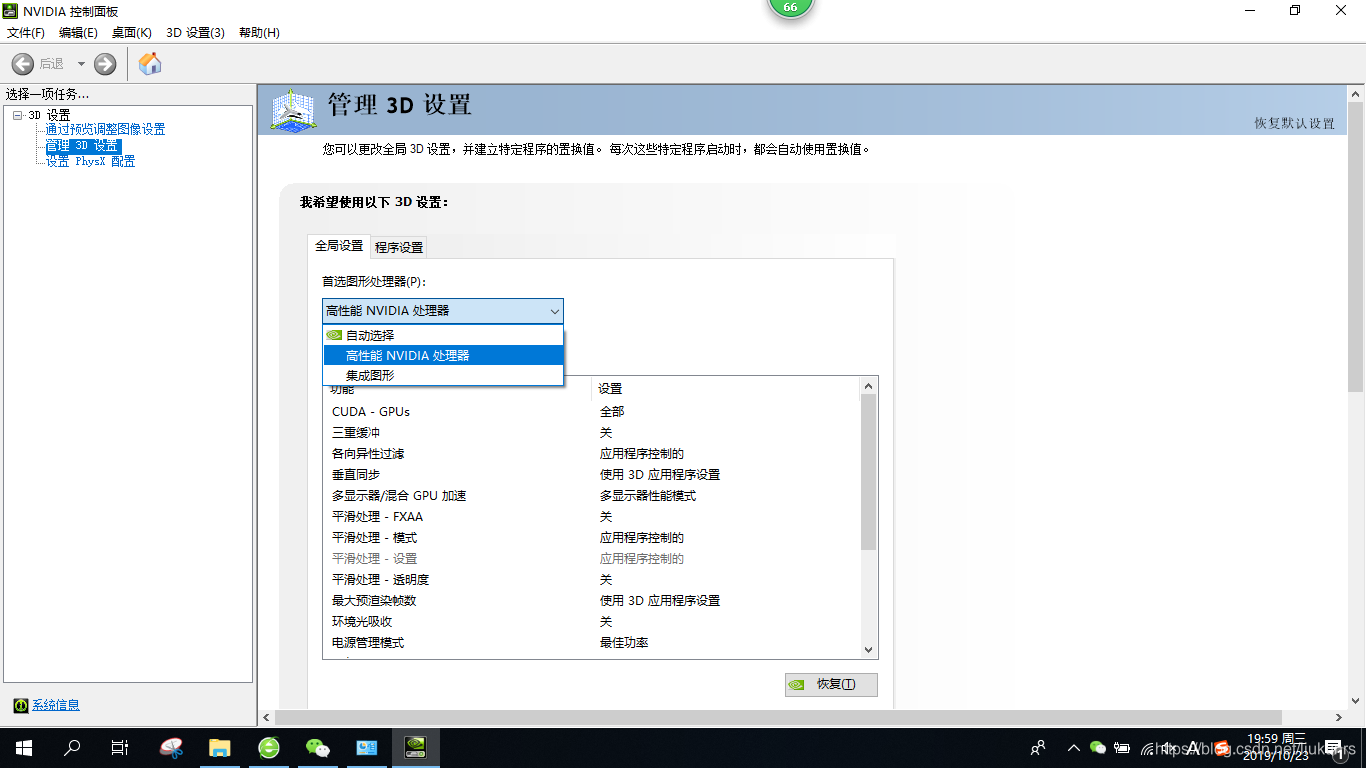This screenshot has height=768, width=1366.
Task: Click the 多显示器性能模式 value
Action: pyautogui.click(x=648, y=496)
